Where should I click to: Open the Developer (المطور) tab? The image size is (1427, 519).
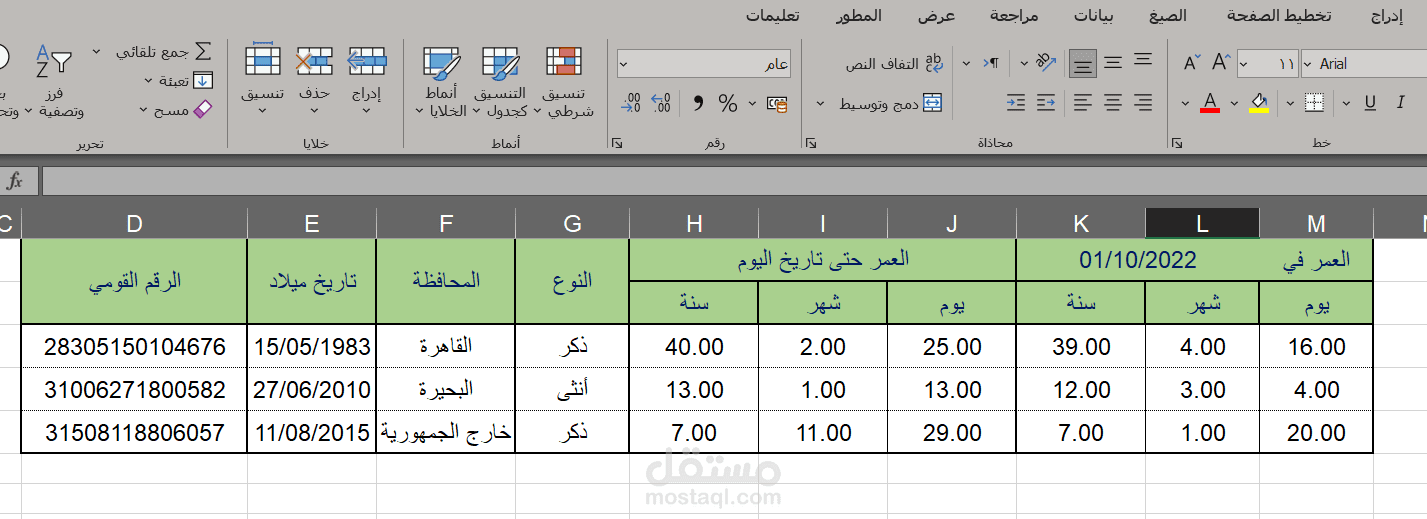click(859, 15)
